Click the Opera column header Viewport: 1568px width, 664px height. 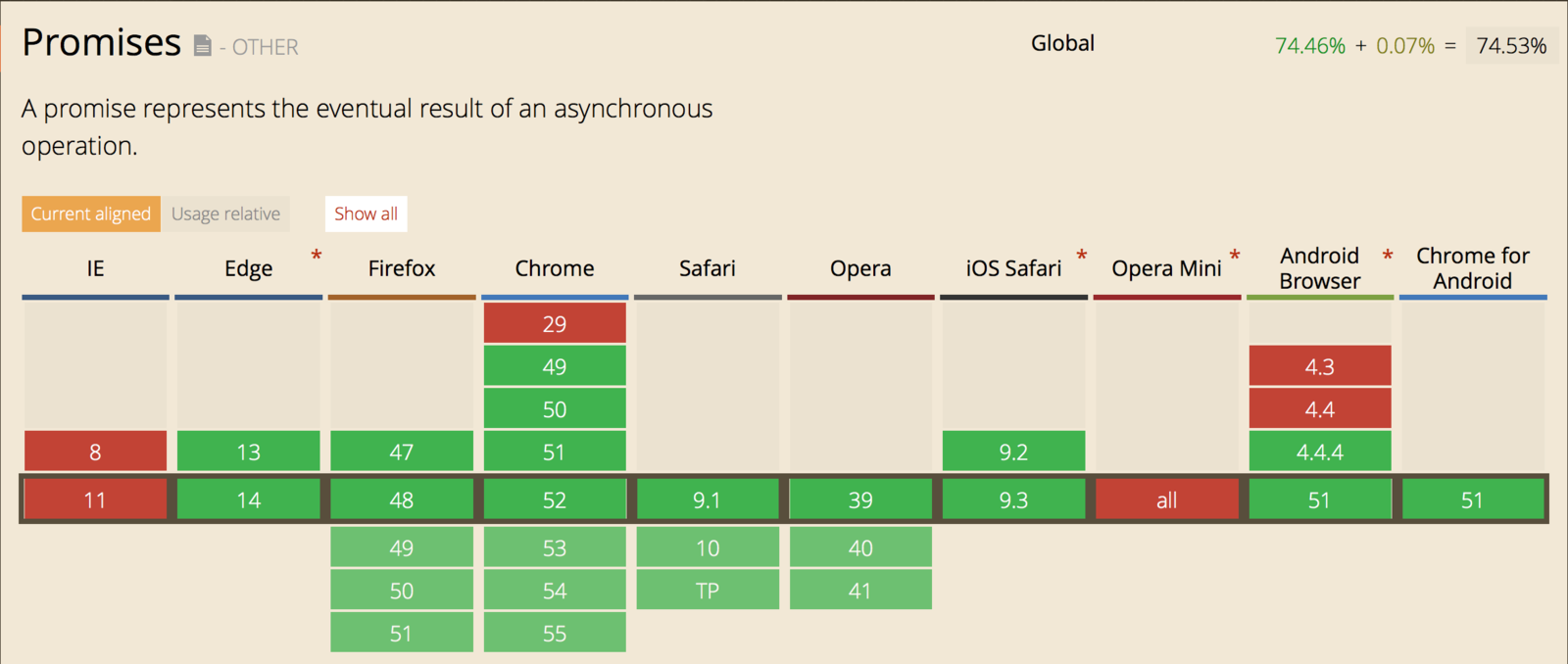click(x=860, y=268)
